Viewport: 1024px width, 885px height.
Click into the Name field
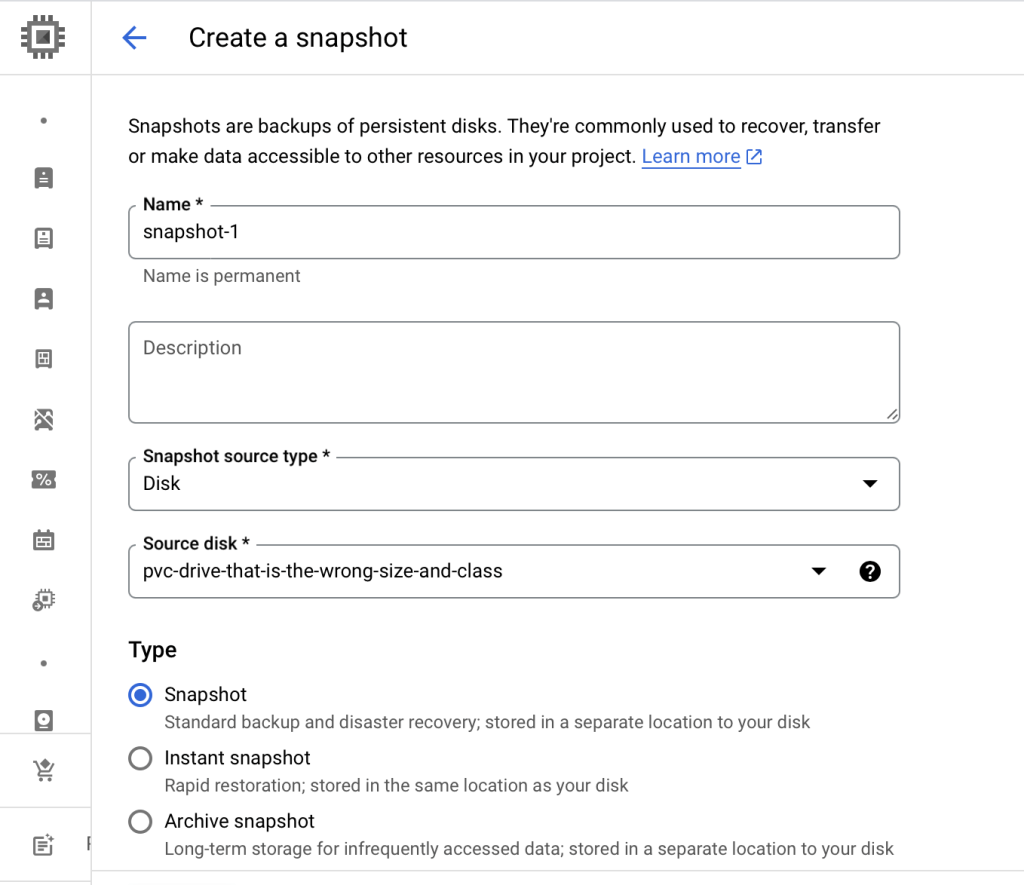click(x=514, y=233)
